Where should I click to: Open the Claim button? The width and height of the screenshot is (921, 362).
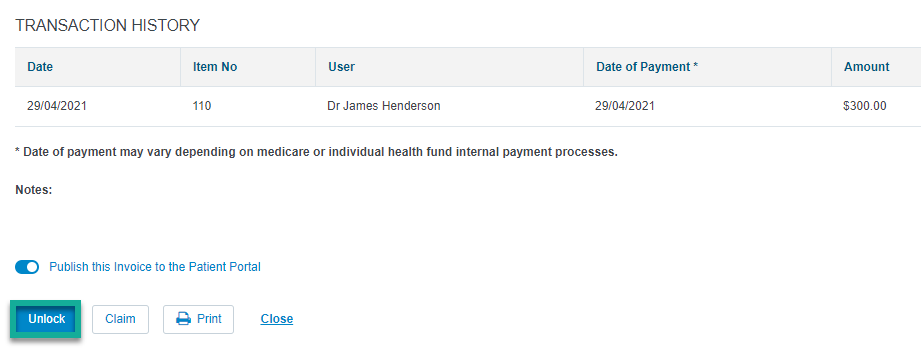tap(120, 319)
